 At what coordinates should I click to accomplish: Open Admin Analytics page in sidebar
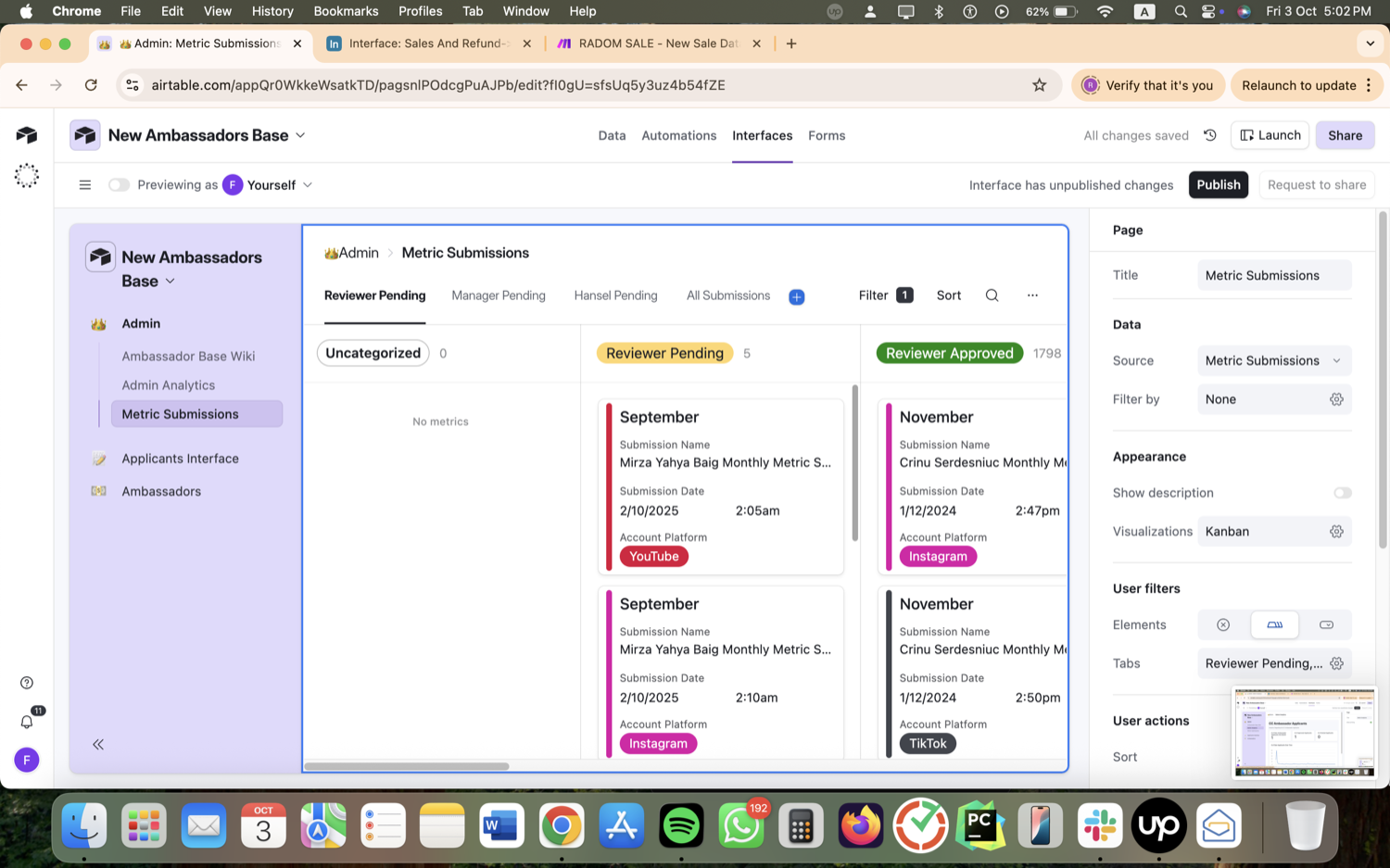(168, 385)
